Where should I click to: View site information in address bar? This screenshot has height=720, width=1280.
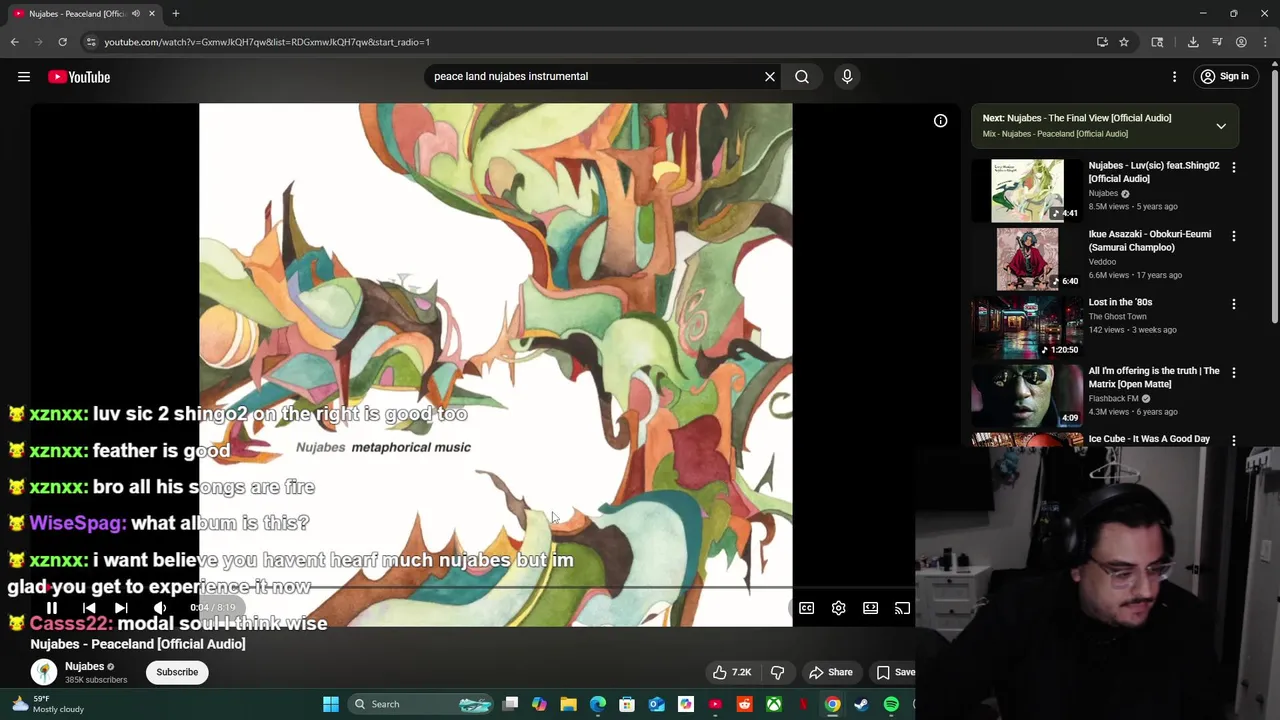[91, 42]
